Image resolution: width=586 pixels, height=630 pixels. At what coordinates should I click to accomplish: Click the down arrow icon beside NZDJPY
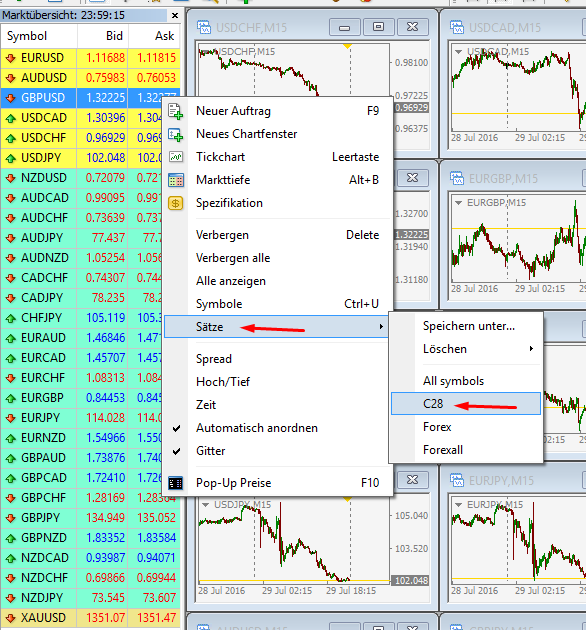pos(11,598)
